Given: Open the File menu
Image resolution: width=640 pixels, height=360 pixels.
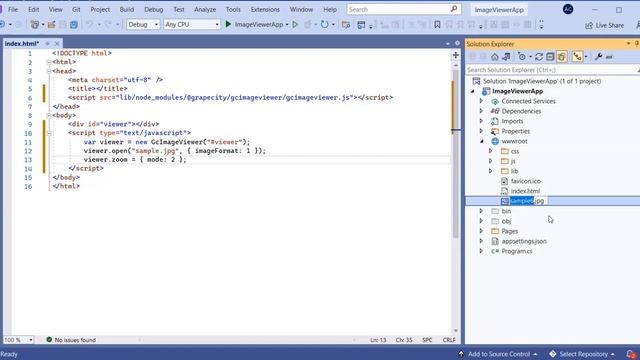Looking at the screenshot, I should click(x=13, y=9).
